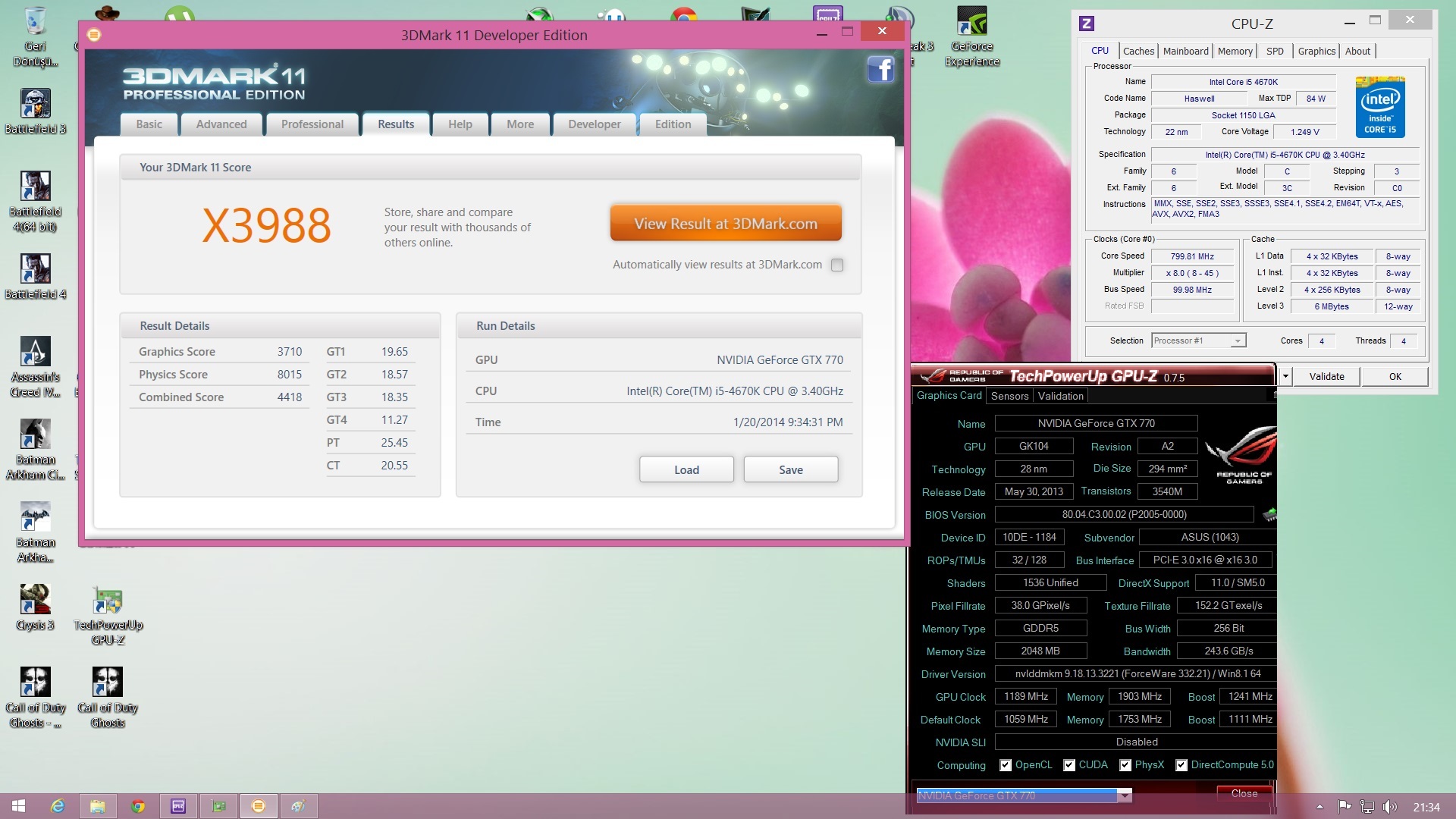Click the 3DMark 11 title bar app icon
The width and height of the screenshot is (1456, 819).
tap(94, 35)
